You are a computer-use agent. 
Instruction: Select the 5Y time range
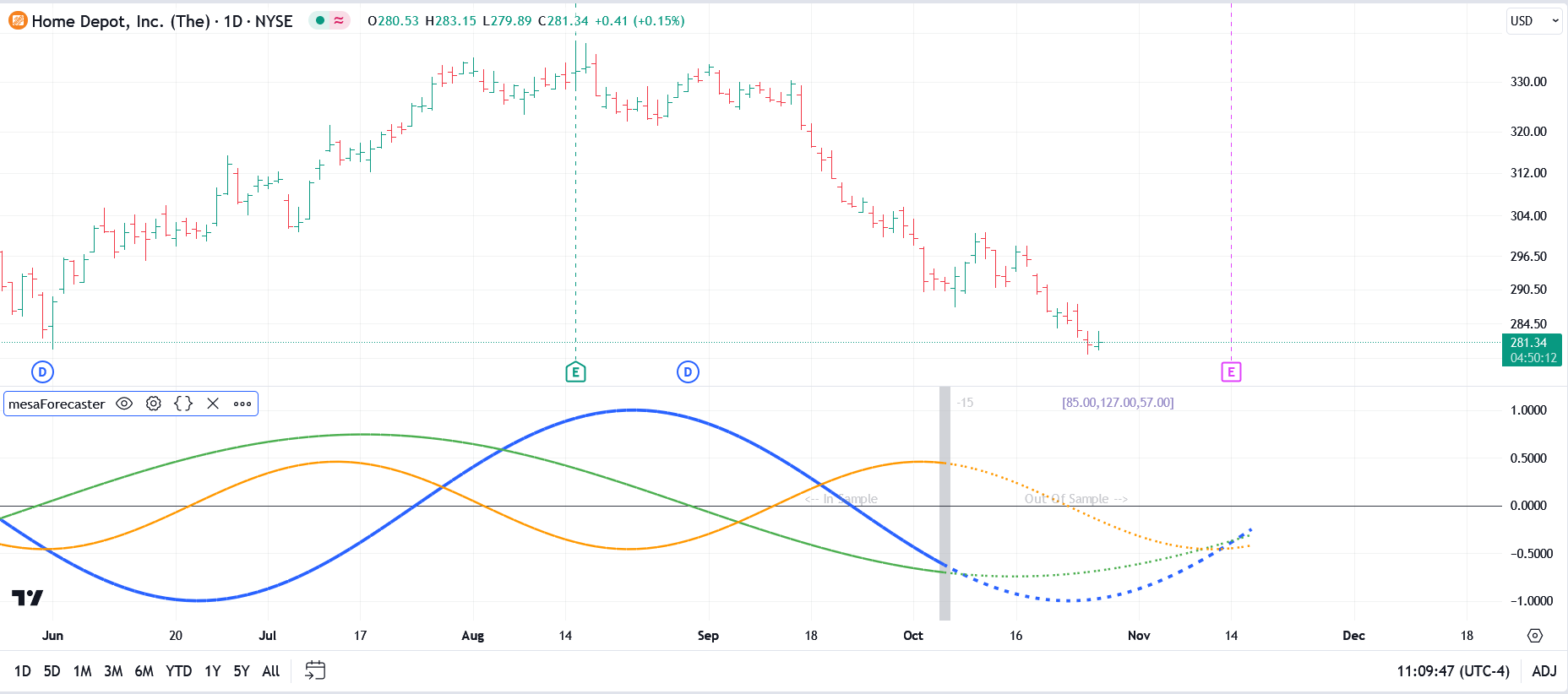pos(242,671)
